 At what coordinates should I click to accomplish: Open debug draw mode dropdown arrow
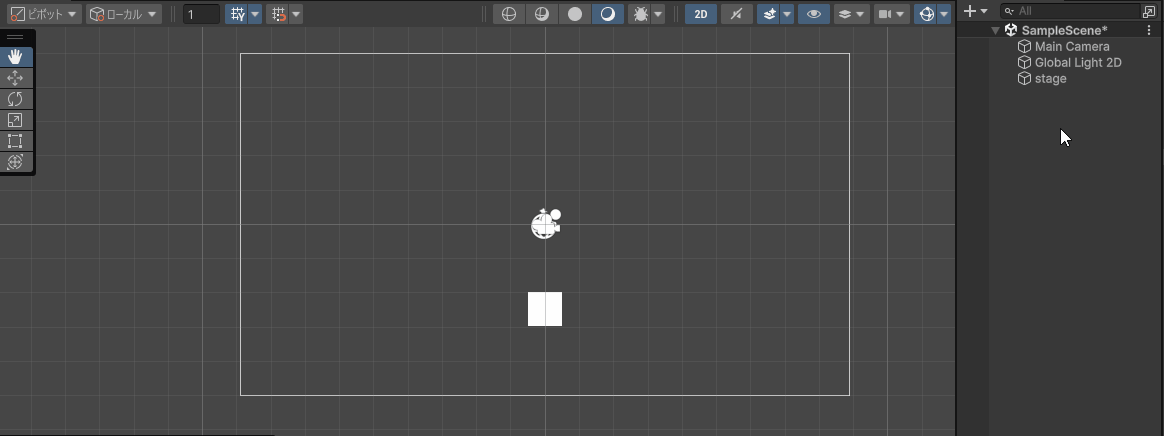(658, 13)
